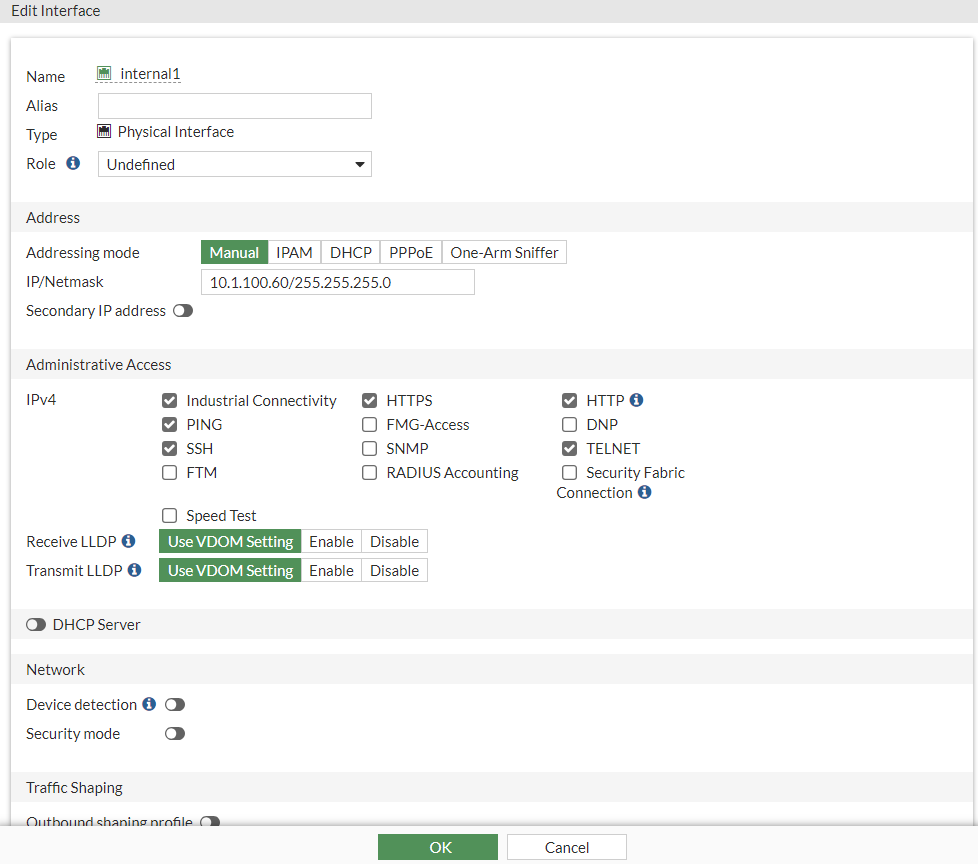Click the Device detection info icon
The image size is (978, 864).
tap(148, 703)
